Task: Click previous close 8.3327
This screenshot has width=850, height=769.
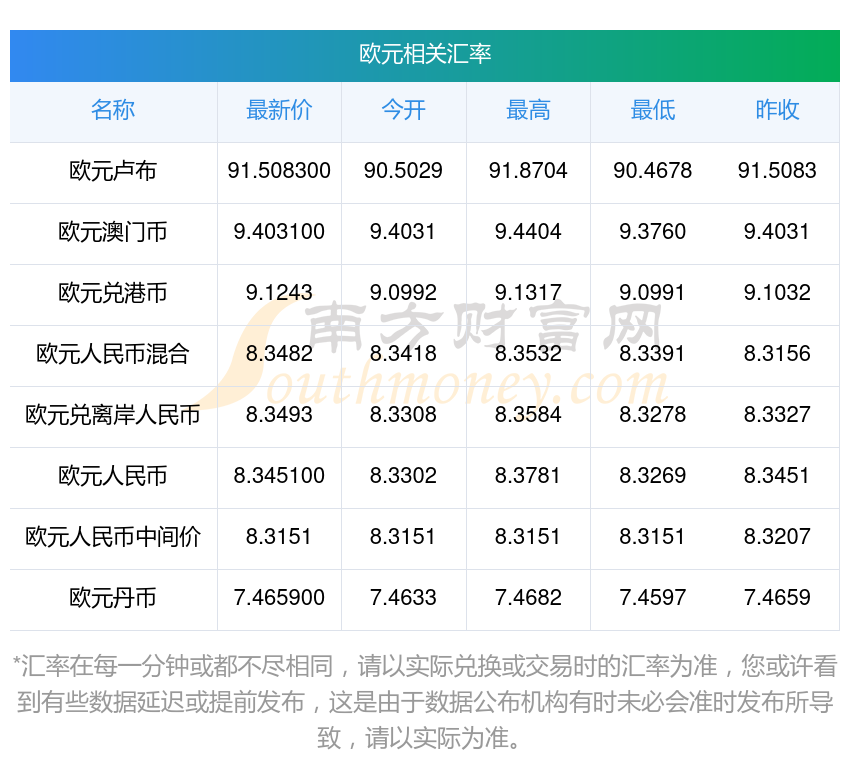Action: (x=777, y=415)
